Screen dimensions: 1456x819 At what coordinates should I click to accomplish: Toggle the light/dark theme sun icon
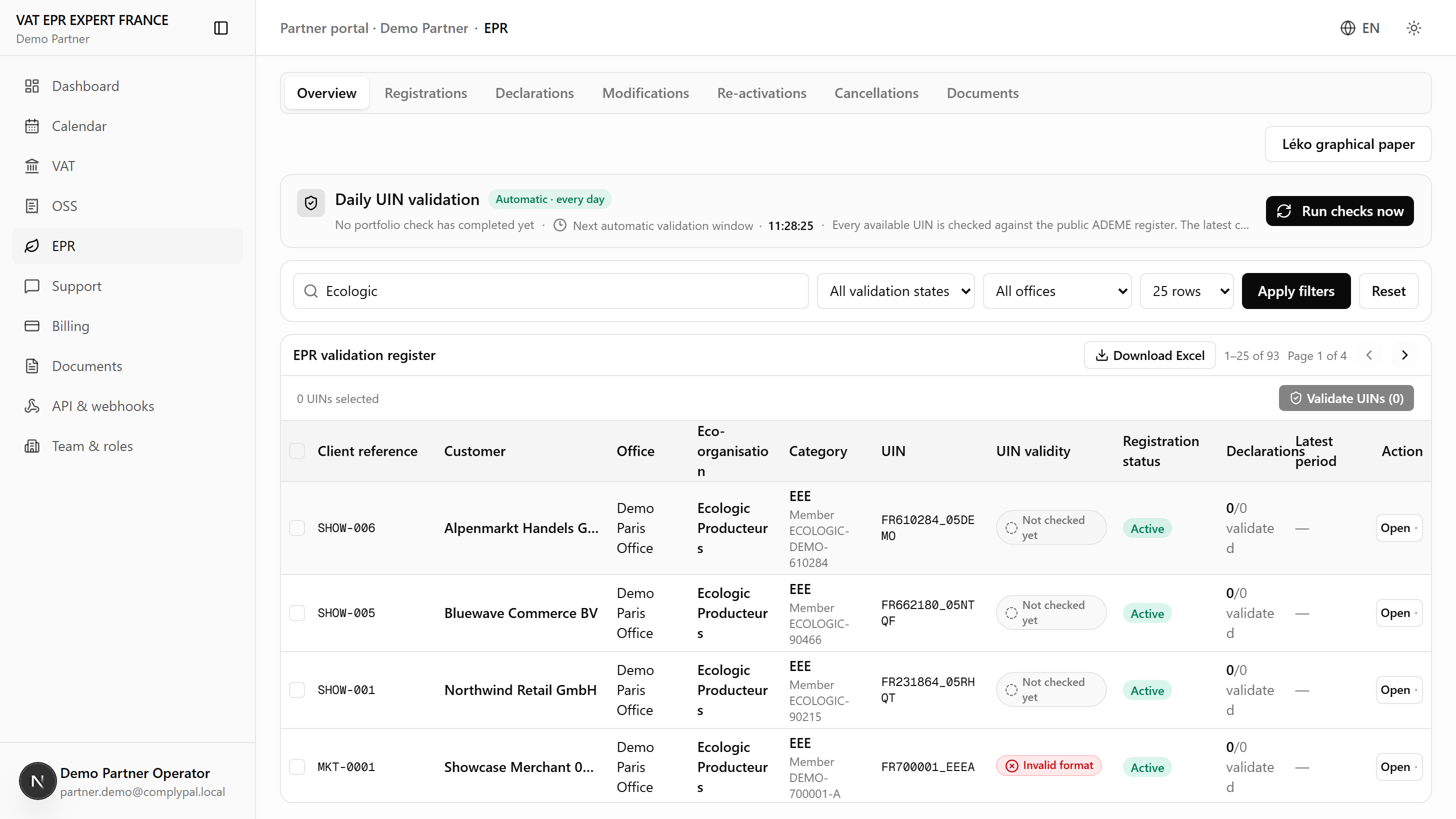tap(1413, 27)
